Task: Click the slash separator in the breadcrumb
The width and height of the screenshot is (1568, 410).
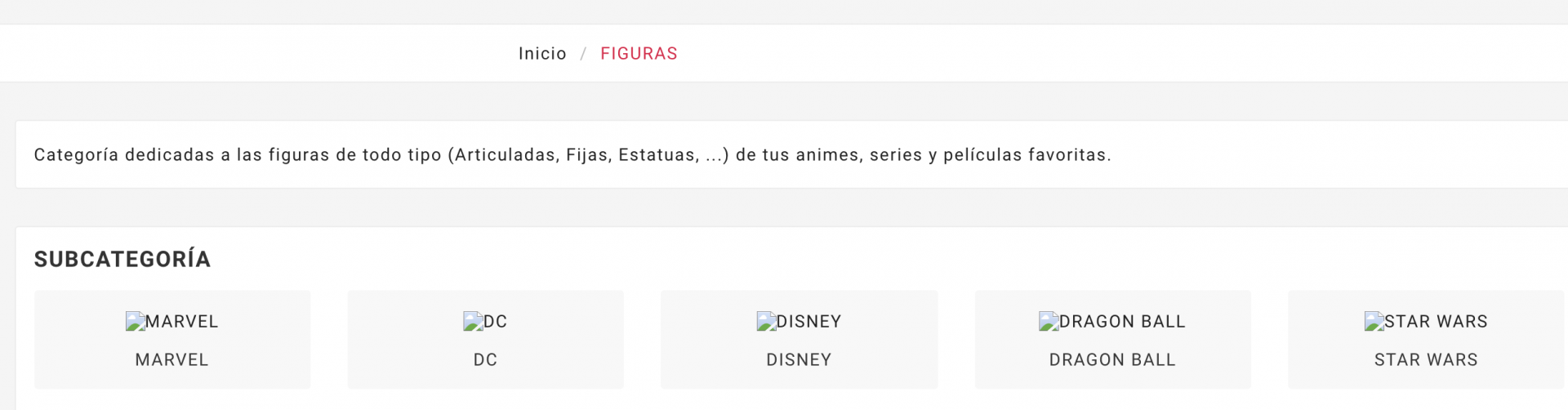Action: coord(583,54)
